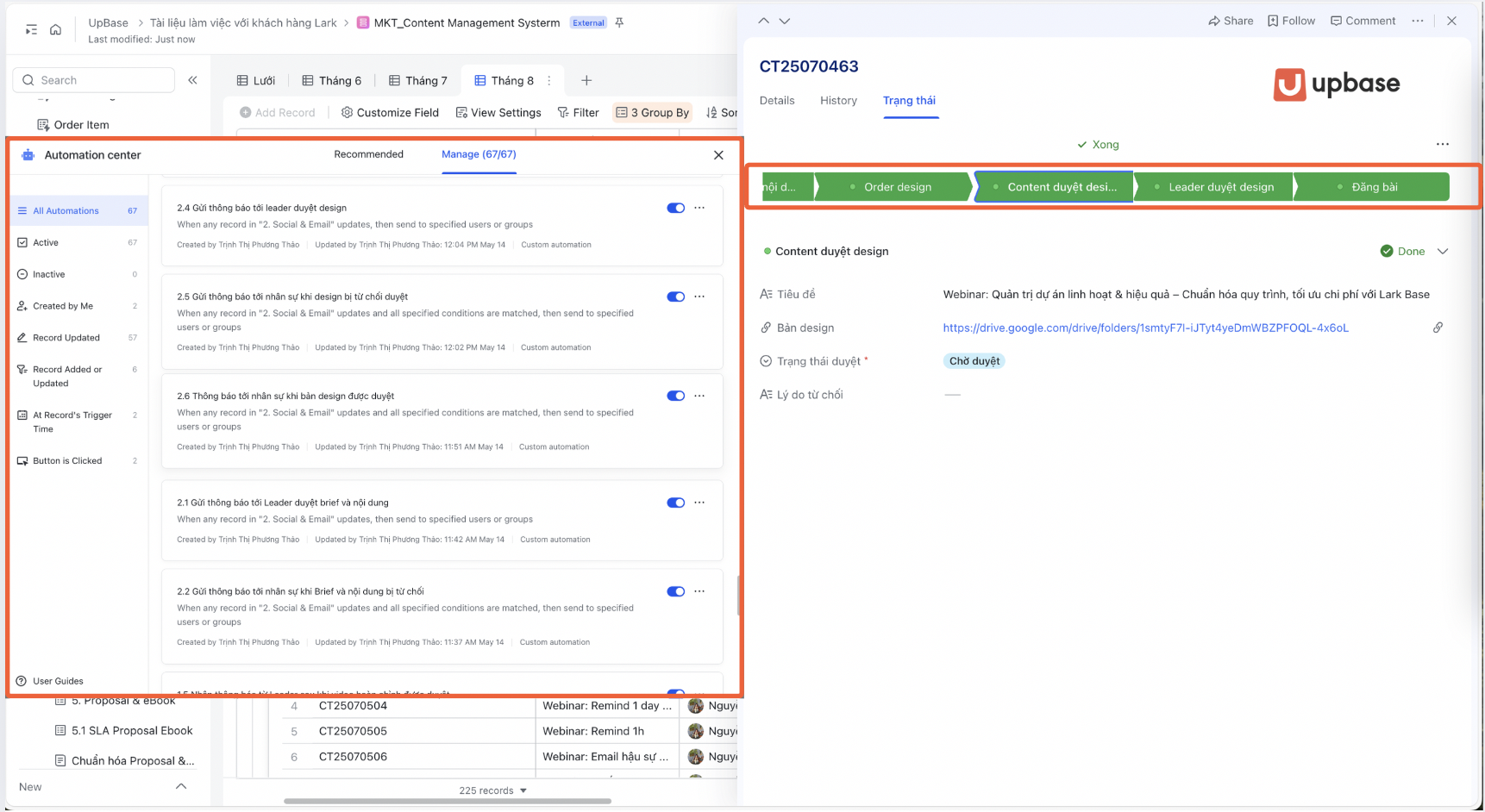Screen dimensions: 1485x812
Task: Click the Filter button
Action: 578,112
